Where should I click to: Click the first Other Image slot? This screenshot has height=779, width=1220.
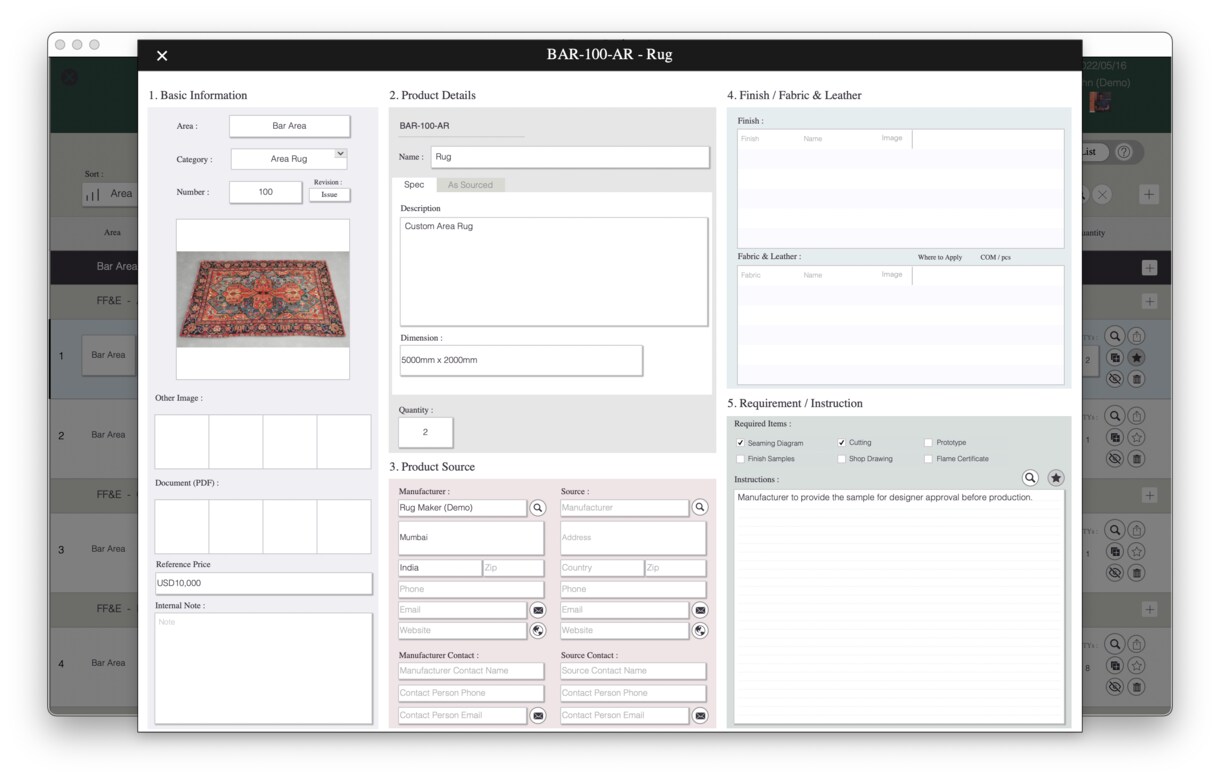(x=182, y=442)
